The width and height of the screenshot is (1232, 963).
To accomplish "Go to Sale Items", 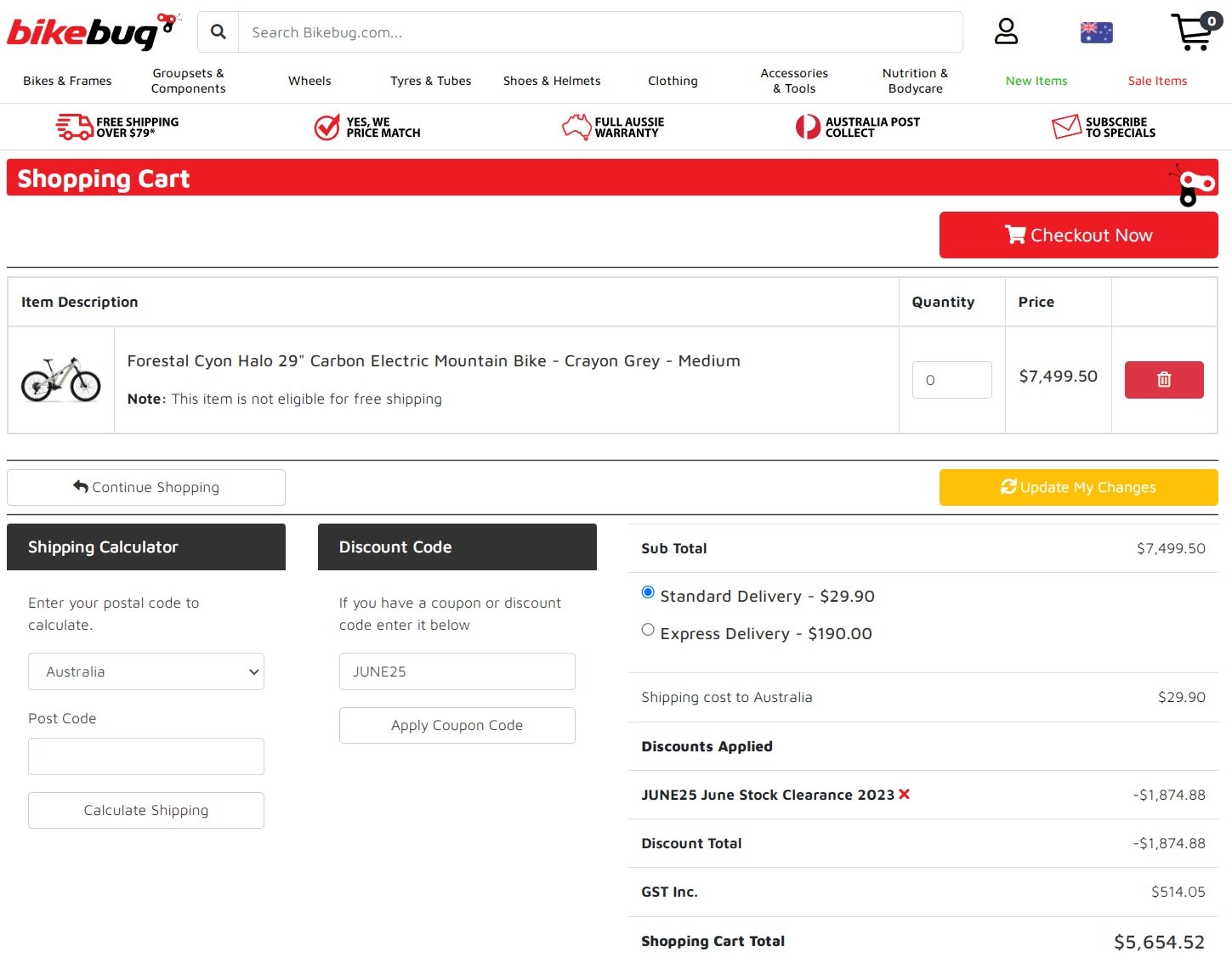I will tap(1157, 81).
